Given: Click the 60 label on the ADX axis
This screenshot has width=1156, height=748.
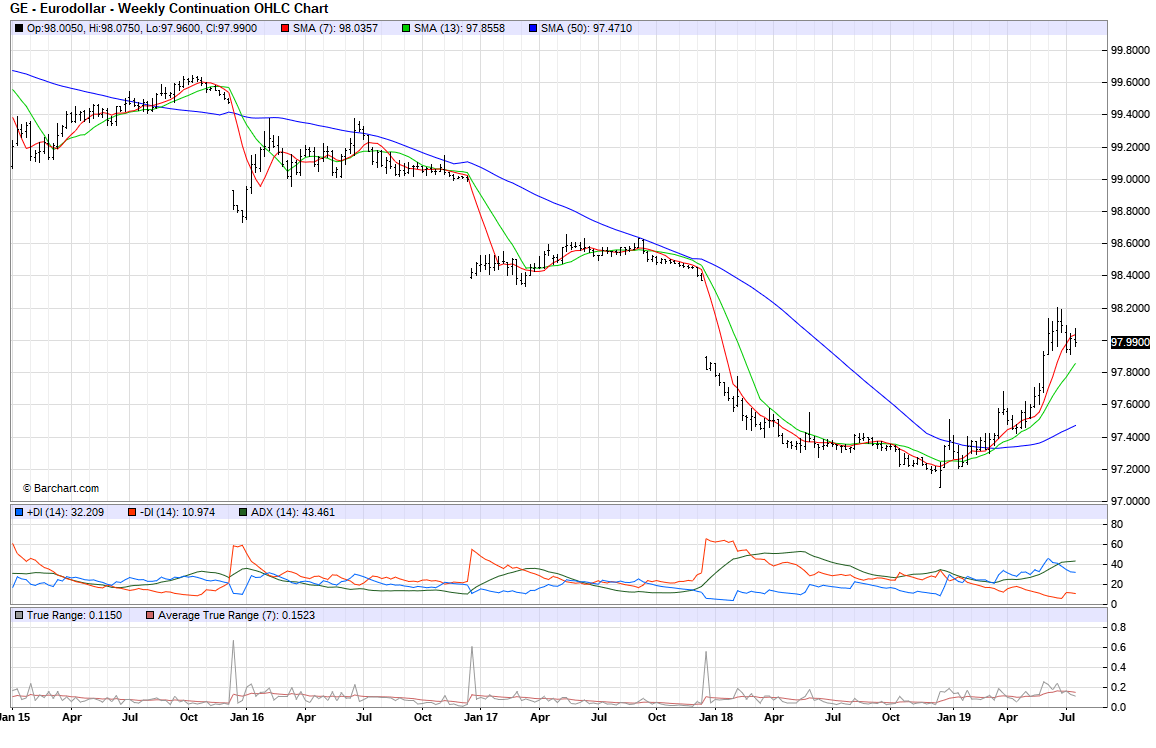Looking at the screenshot, I should pos(1117,545).
